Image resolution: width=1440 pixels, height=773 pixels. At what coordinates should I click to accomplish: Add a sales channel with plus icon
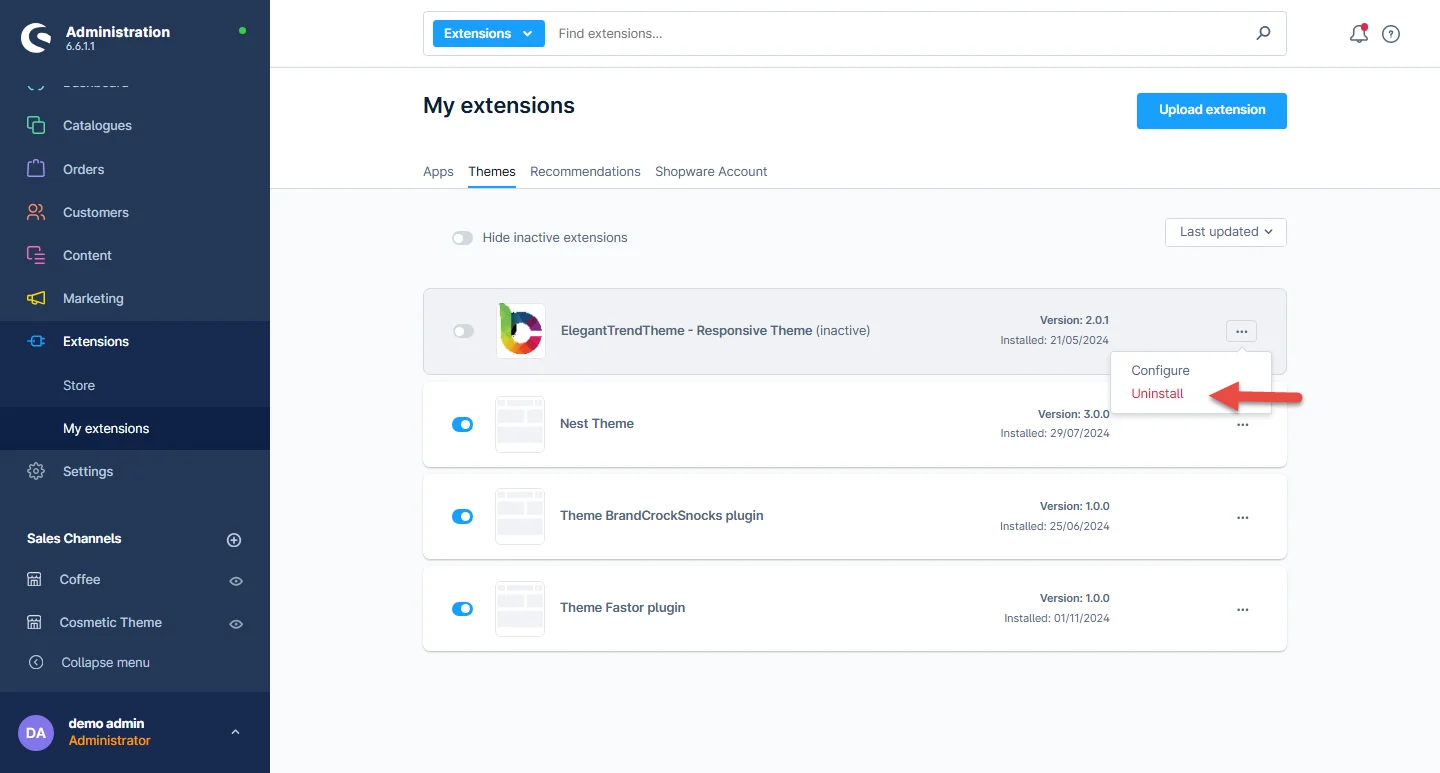tap(234, 540)
